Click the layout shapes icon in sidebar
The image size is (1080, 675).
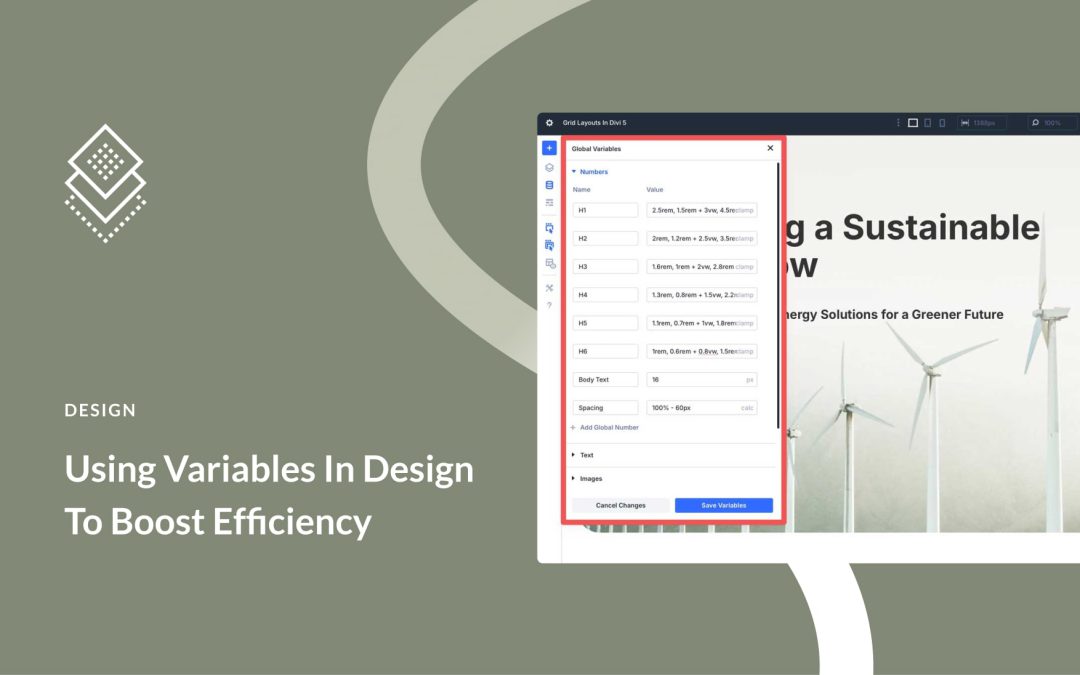tap(550, 264)
